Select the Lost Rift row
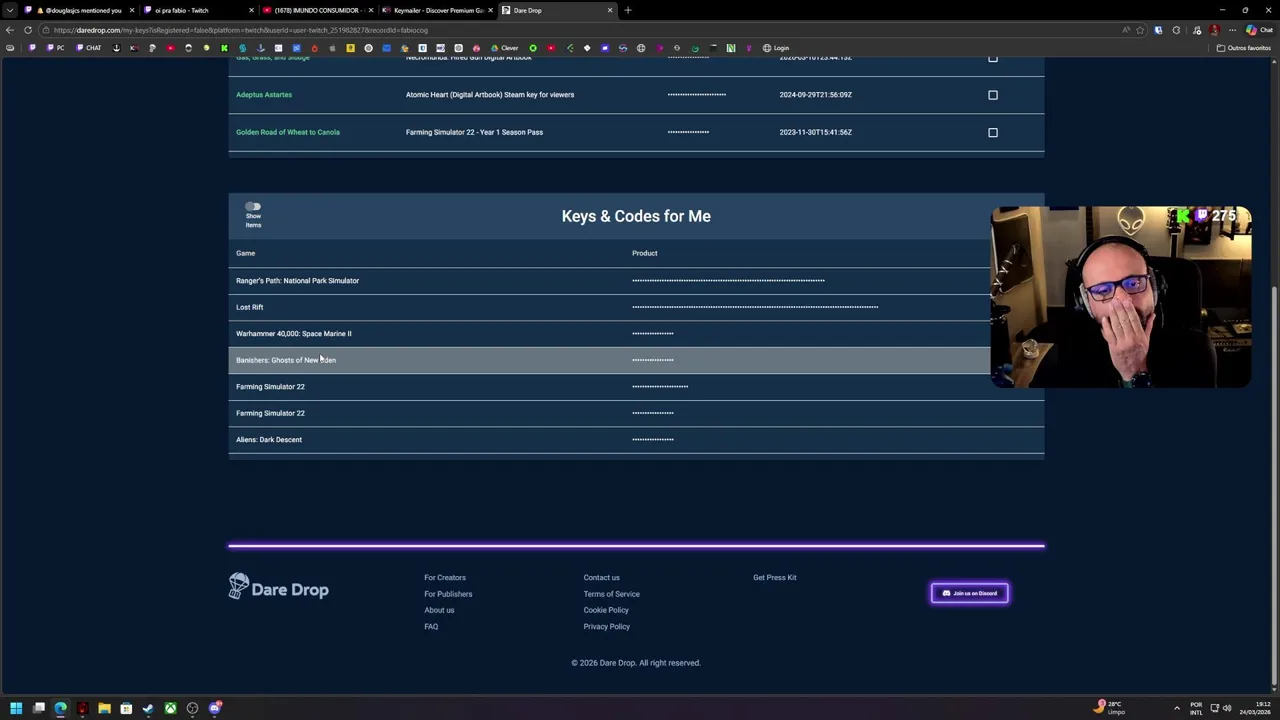 click(x=636, y=307)
